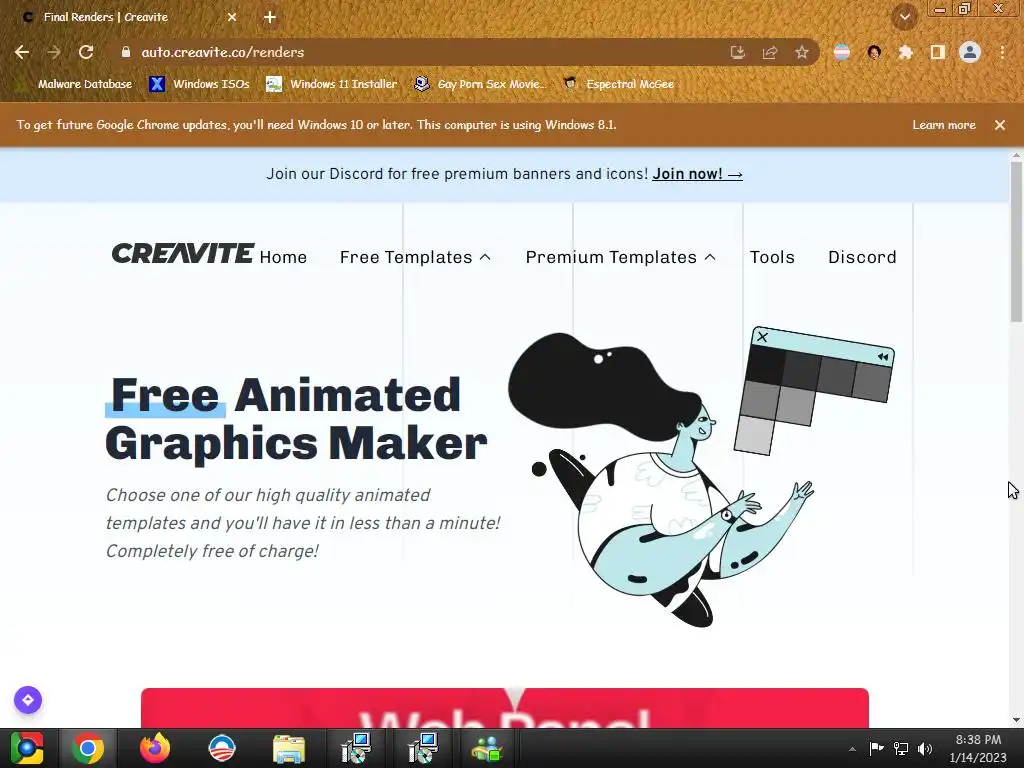Open the Chrome profile avatar

coord(970,52)
